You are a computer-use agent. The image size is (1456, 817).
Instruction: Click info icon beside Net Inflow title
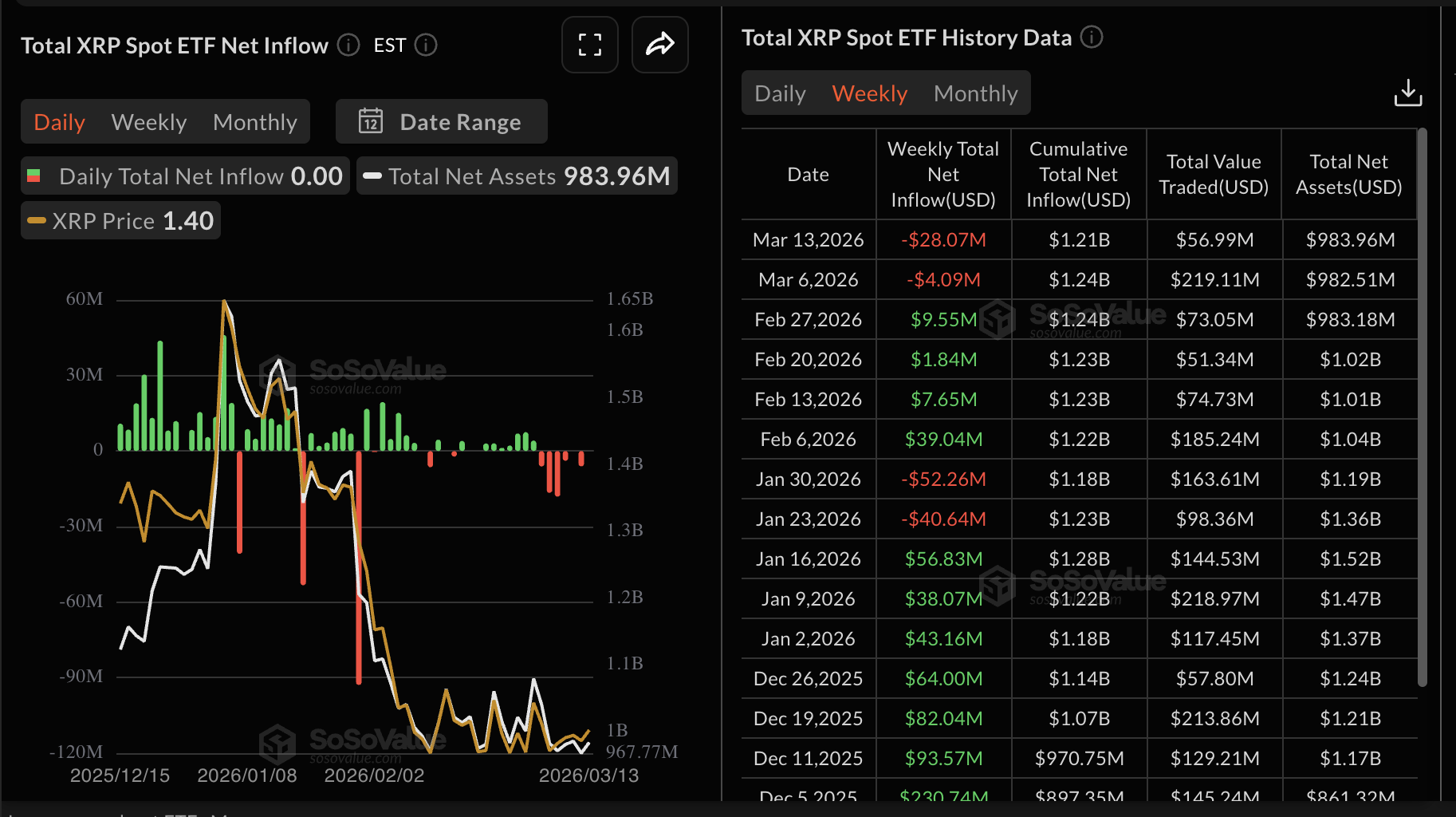[x=348, y=45]
